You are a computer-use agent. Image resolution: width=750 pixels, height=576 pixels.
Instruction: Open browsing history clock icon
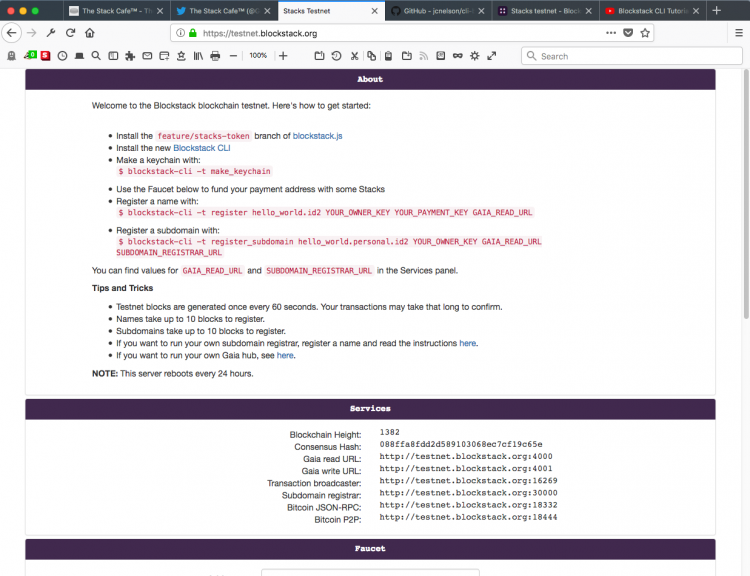pos(62,56)
